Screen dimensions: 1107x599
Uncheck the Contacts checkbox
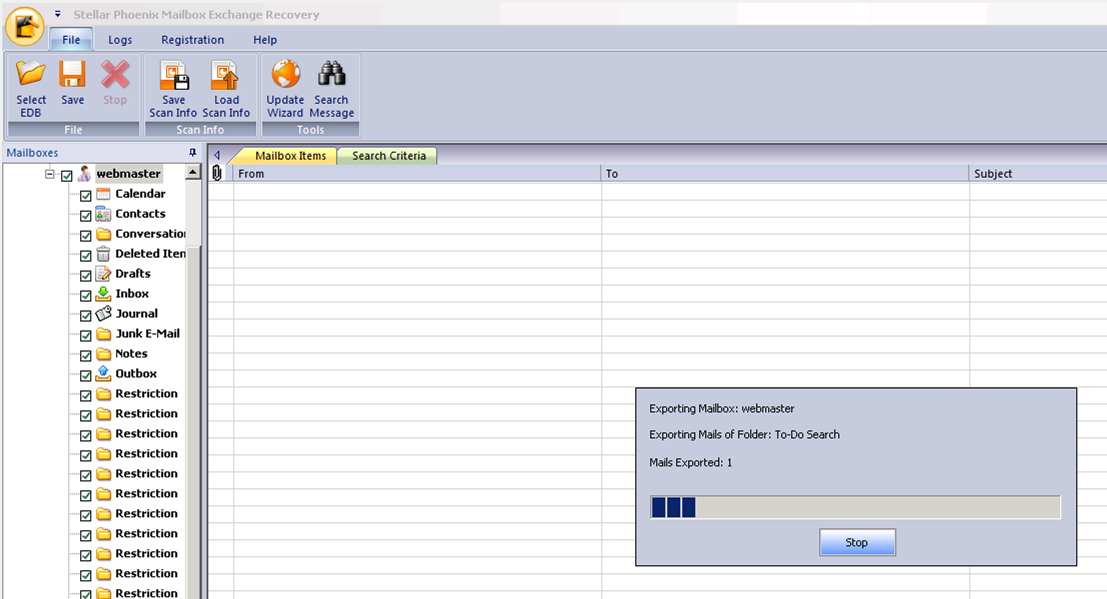coord(85,215)
